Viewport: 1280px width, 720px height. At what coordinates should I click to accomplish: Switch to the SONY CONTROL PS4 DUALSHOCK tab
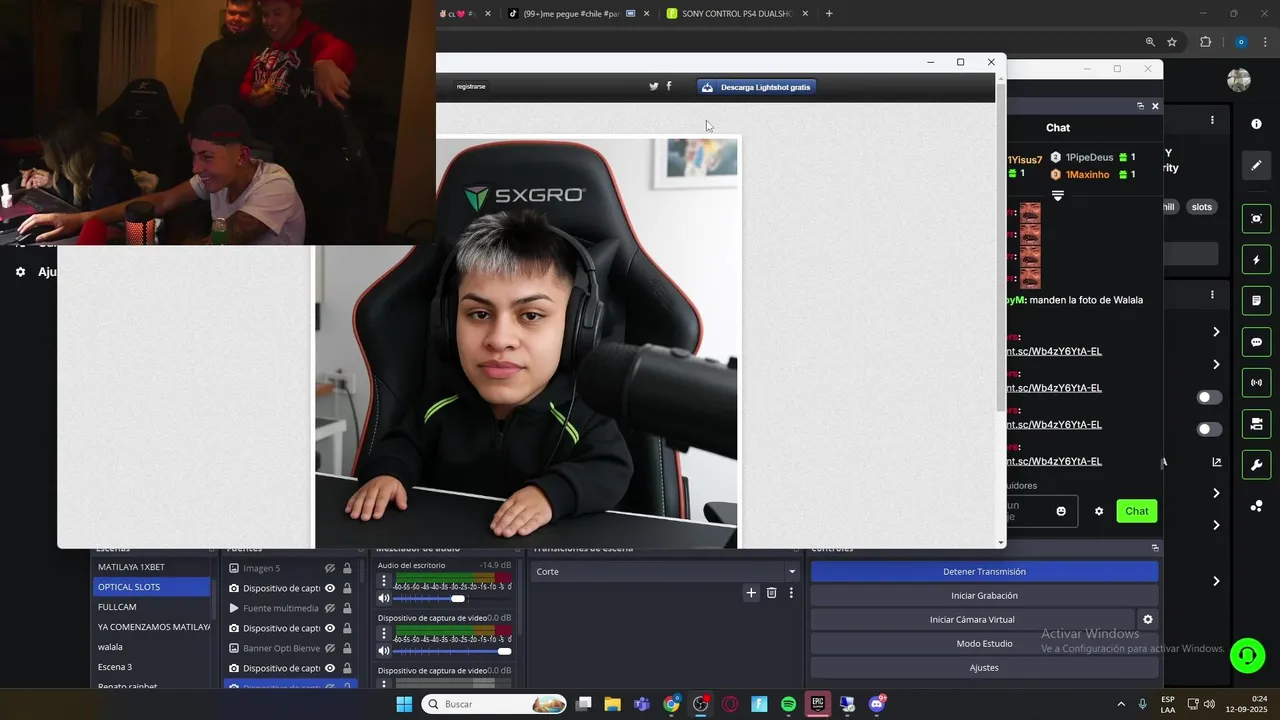pos(737,14)
